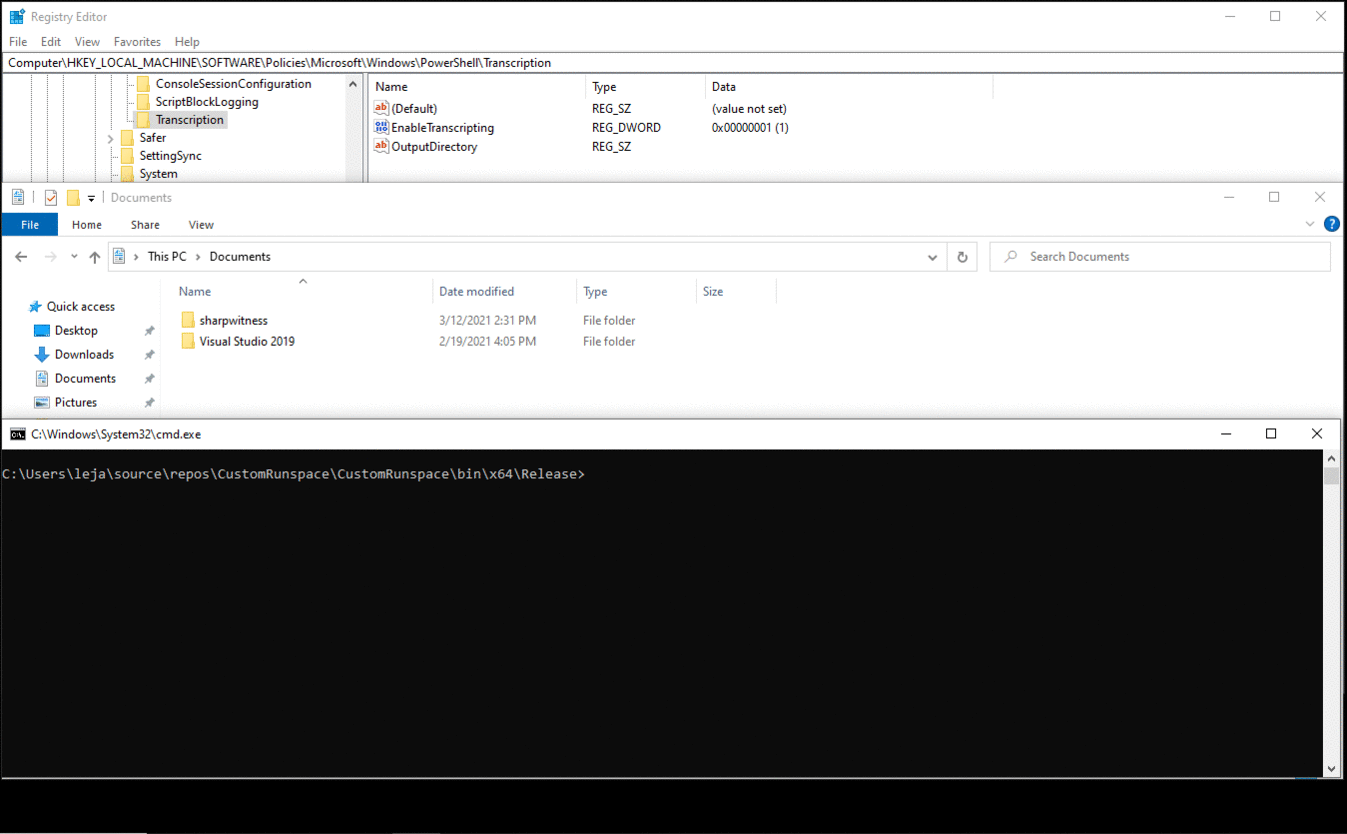This screenshot has height=834, width=1347.
Task: Select the Transcription key in the registry tree
Action: click(190, 120)
